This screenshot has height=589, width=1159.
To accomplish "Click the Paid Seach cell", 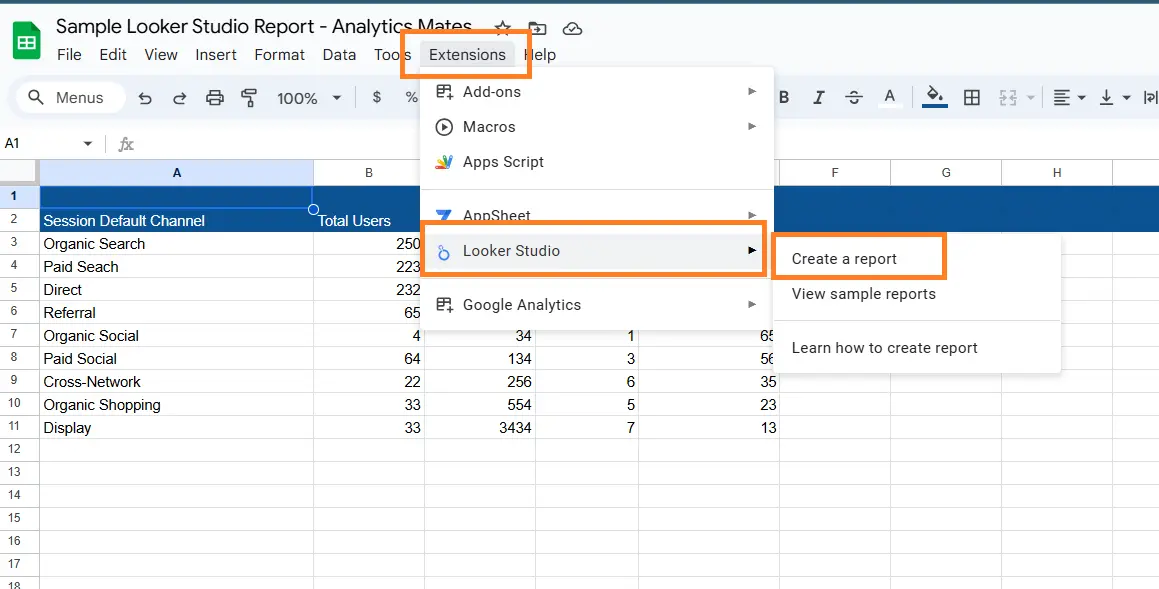I will click(x=177, y=267).
